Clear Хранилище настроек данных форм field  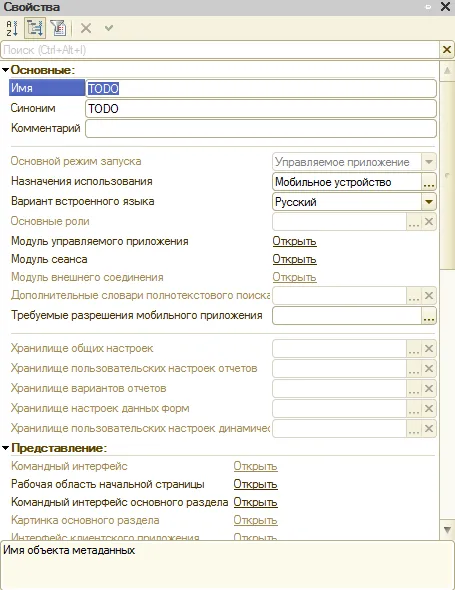click(x=429, y=409)
